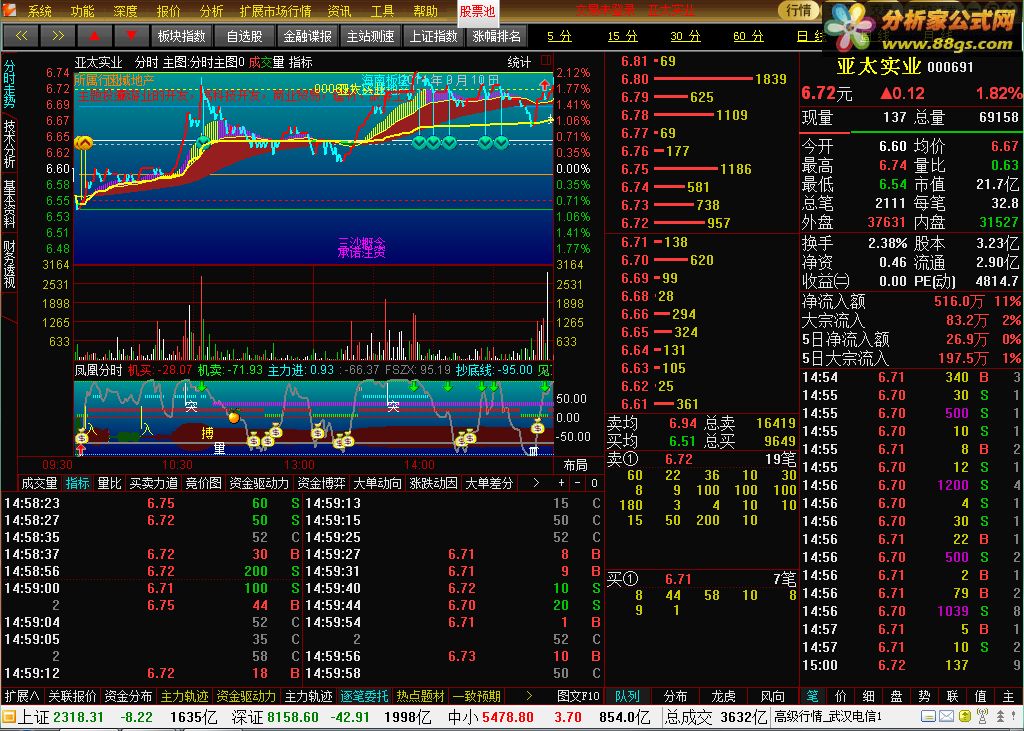Open the 功能 menu
The image size is (1024, 731).
82,11
